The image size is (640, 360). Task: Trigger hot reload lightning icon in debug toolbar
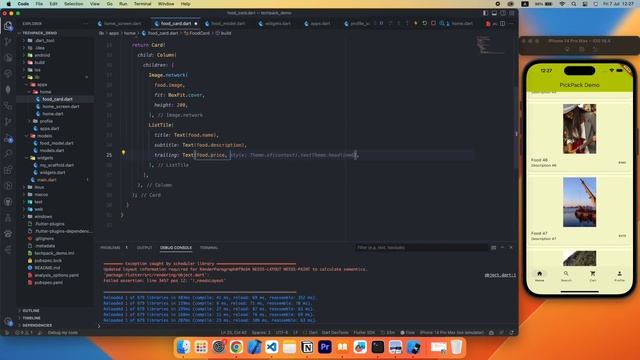pyautogui.click(x=416, y=23)
